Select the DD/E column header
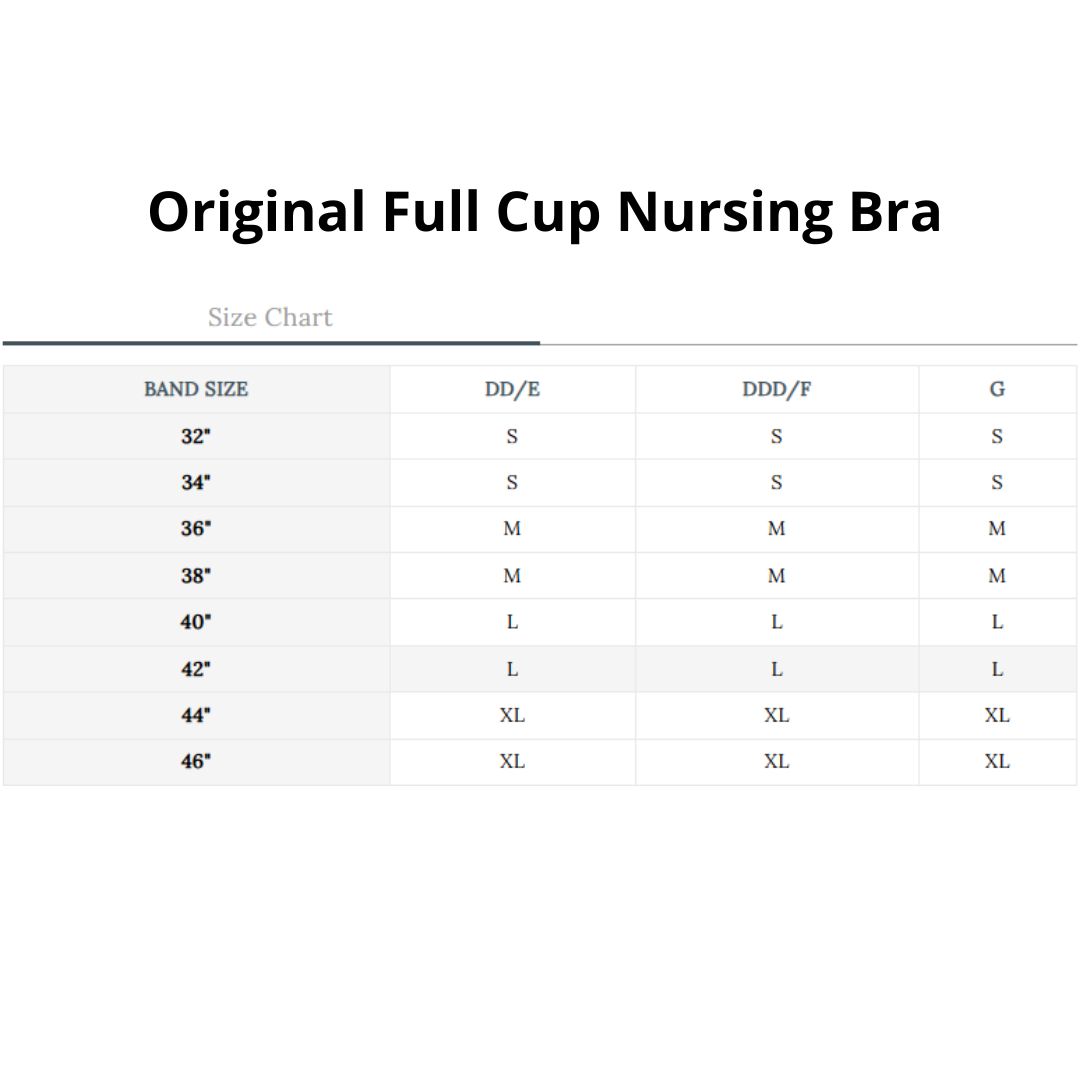The height and width of the screenshot is (1080, 1080). 512,389
